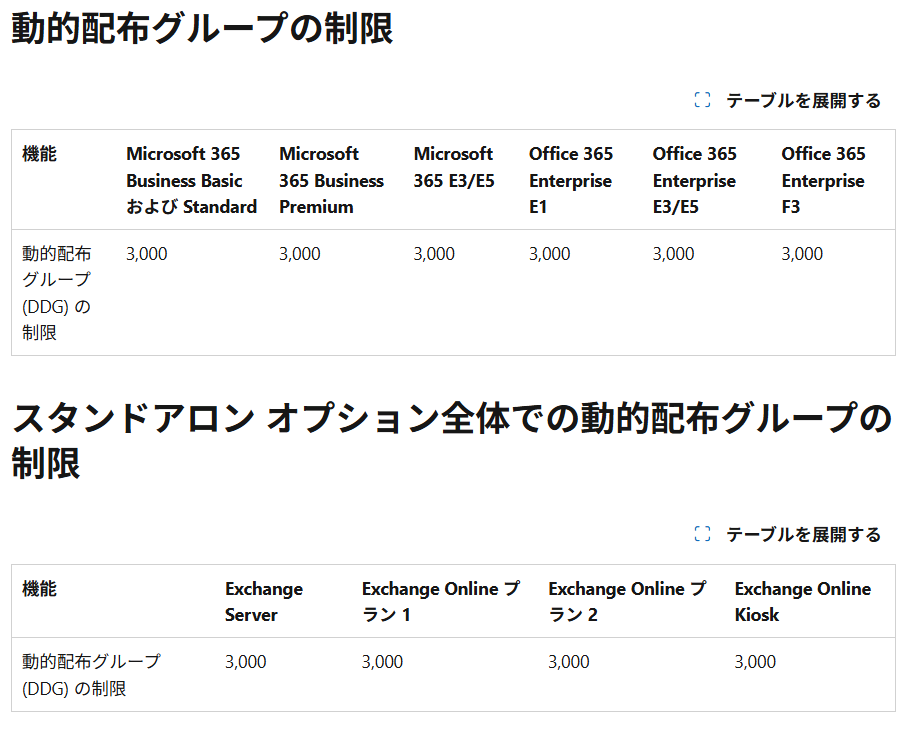
Task: Click expand icon above first table
Action: click(702, 100)
